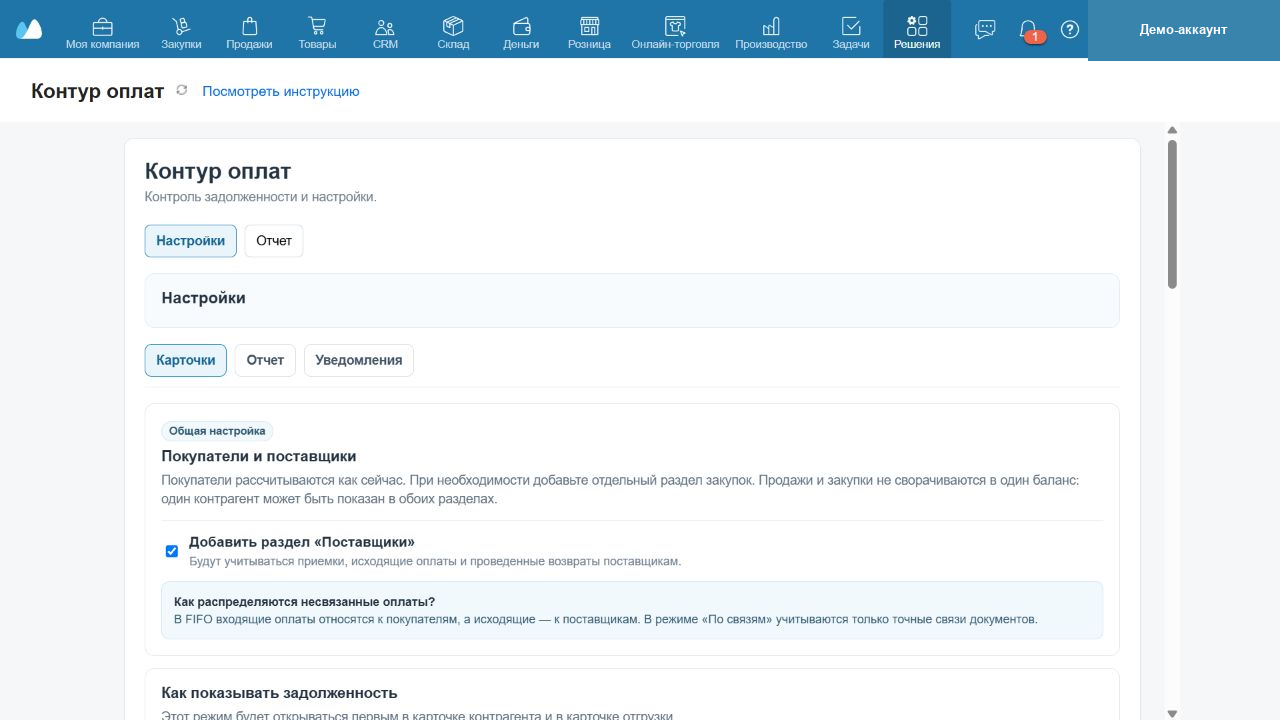Refresh Контур оплат with the reload icon
The height and width of the screenshot is (720, 1280).
tap(182, 90)
